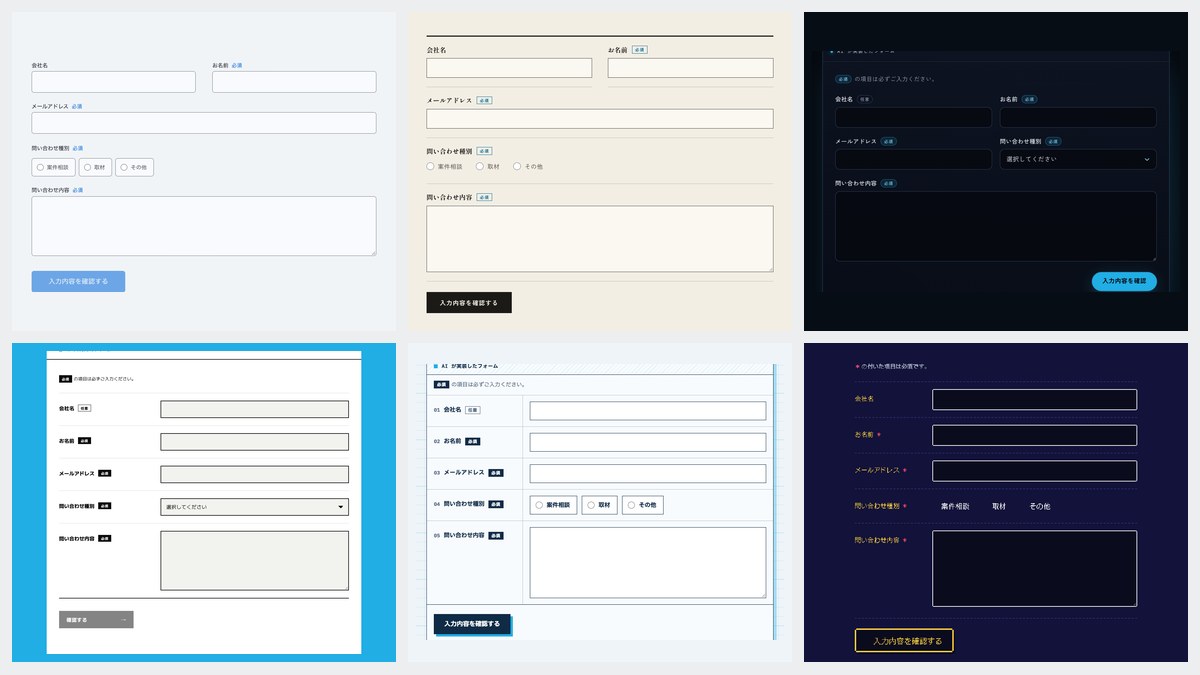Pick その他 radio in numbered form

pos(643,506)
